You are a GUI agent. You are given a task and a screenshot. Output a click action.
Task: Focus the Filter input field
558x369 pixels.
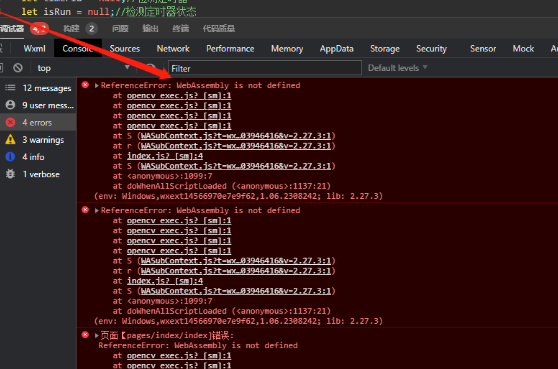click(265, 68)
